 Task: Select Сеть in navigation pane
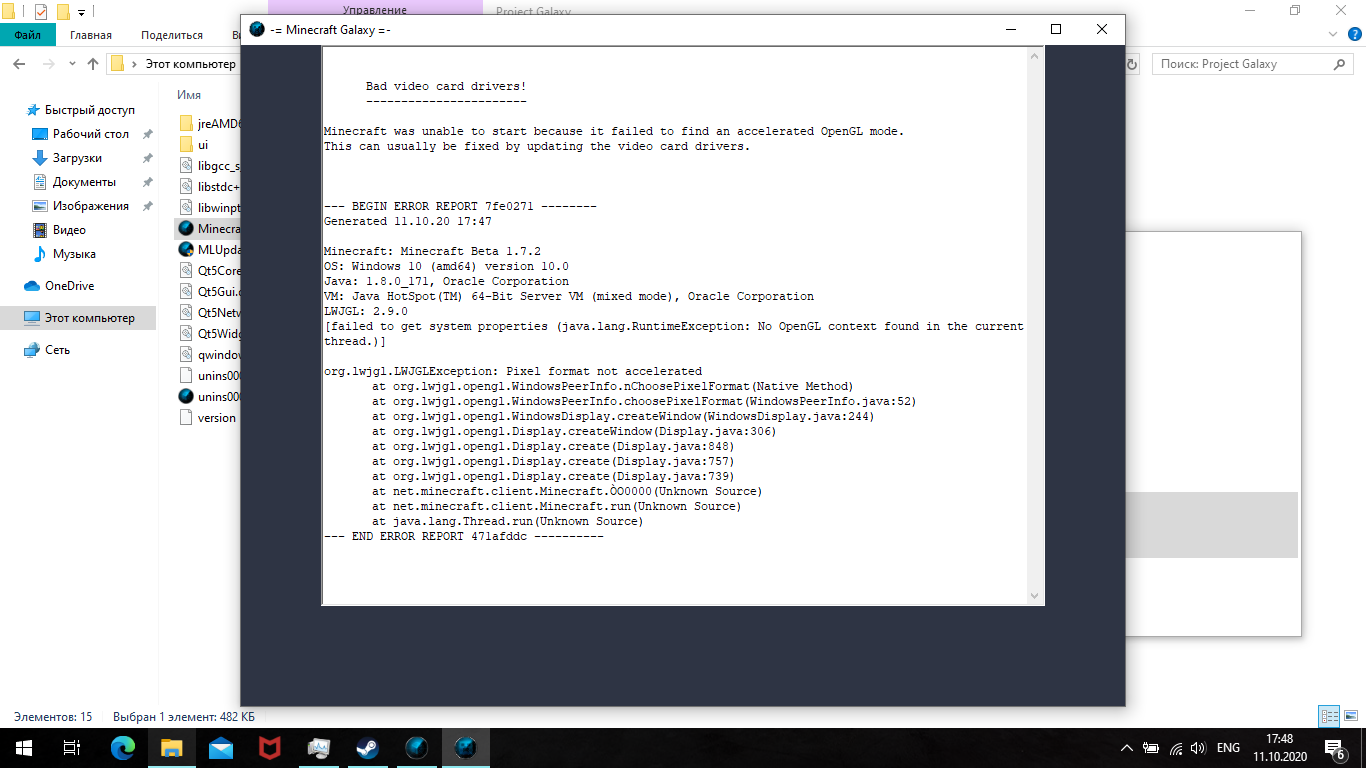point(57,350)
